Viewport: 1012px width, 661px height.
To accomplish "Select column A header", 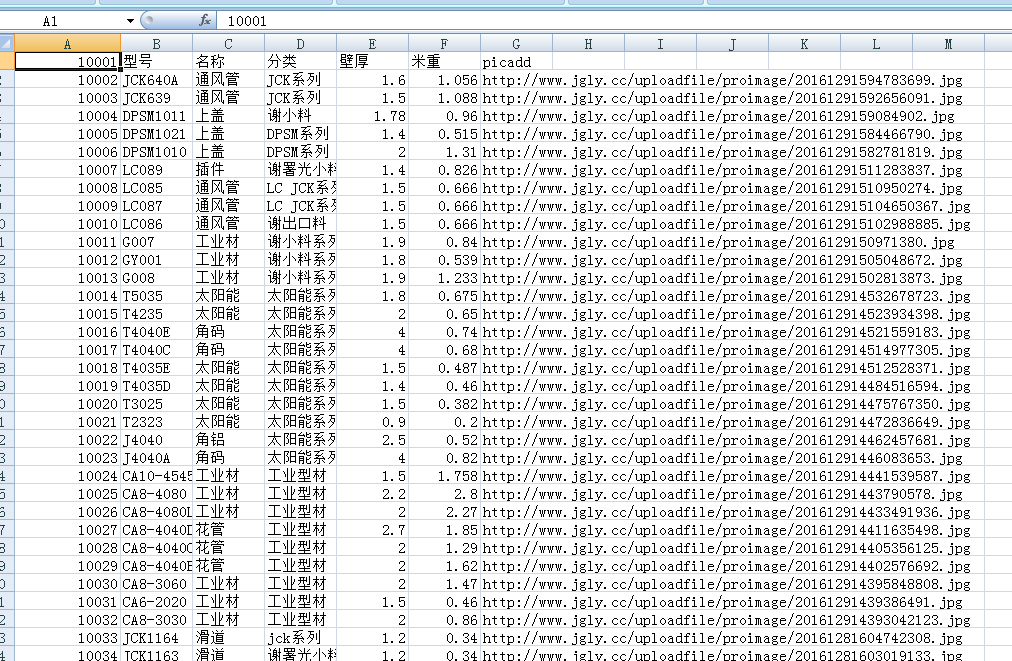I will 67,44.
